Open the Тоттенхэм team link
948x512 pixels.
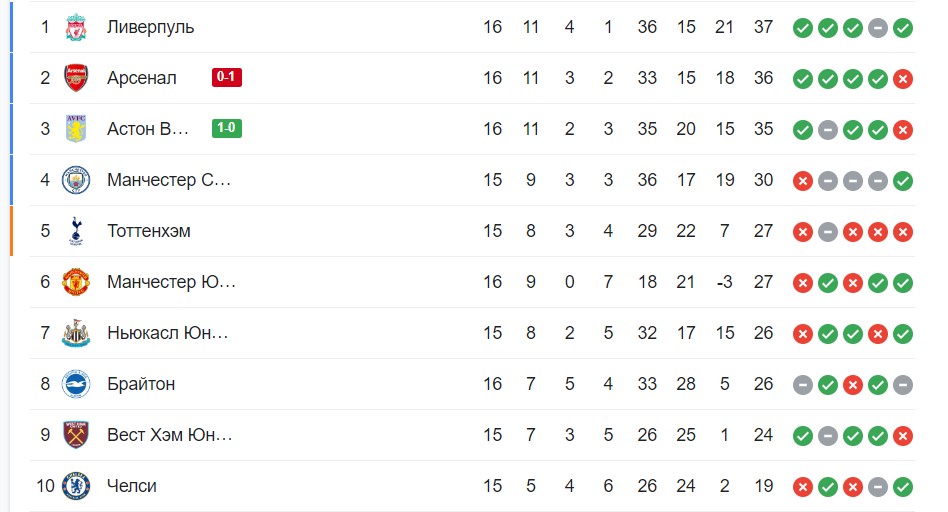tap(149, 231)
